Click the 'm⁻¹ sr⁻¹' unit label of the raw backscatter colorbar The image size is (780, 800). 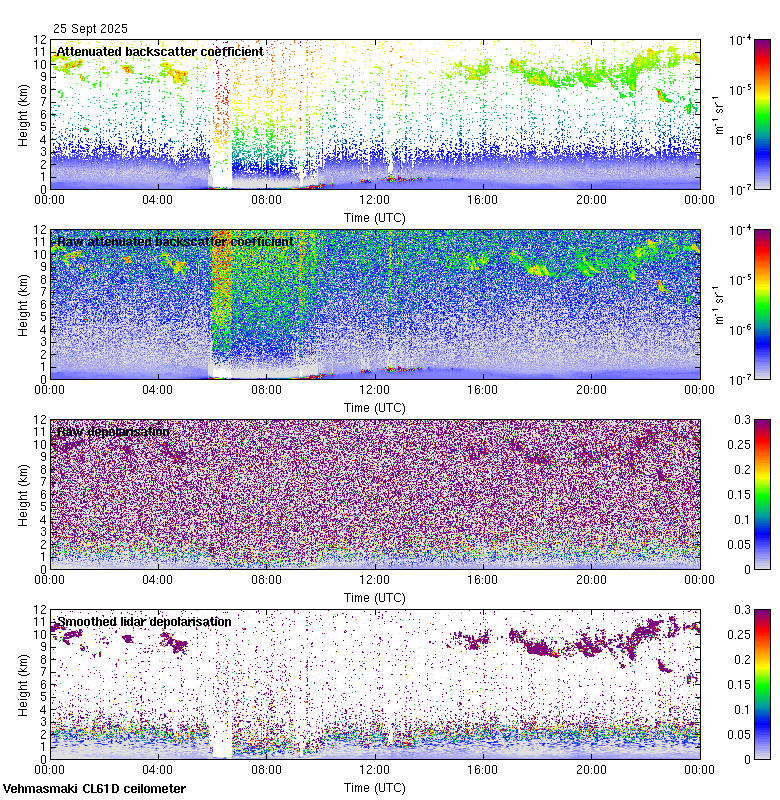click(x=719, y=305)
